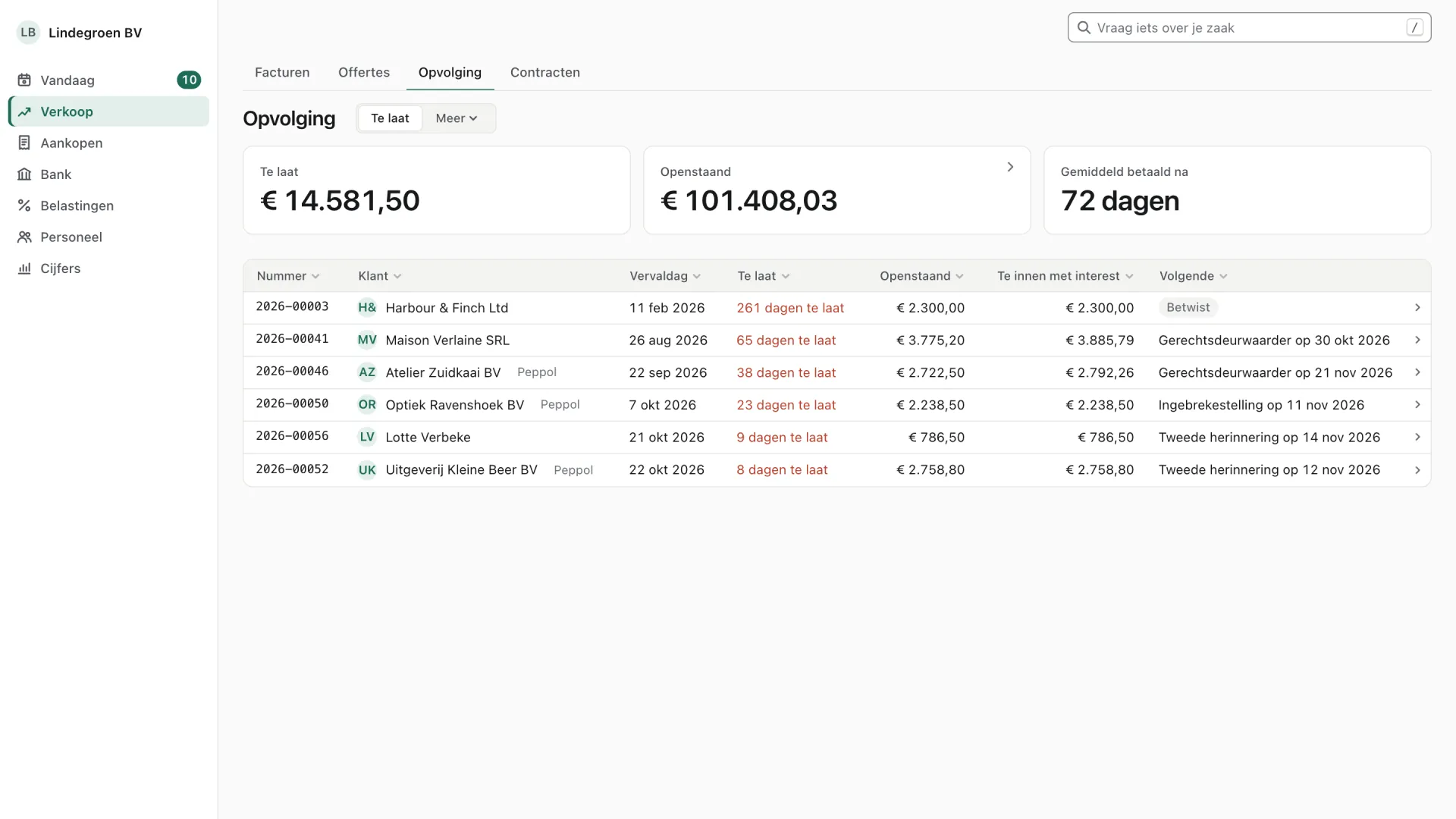Click the MV avatar for Maison Verlaine

pyautogui.click(x=367, y=340)
